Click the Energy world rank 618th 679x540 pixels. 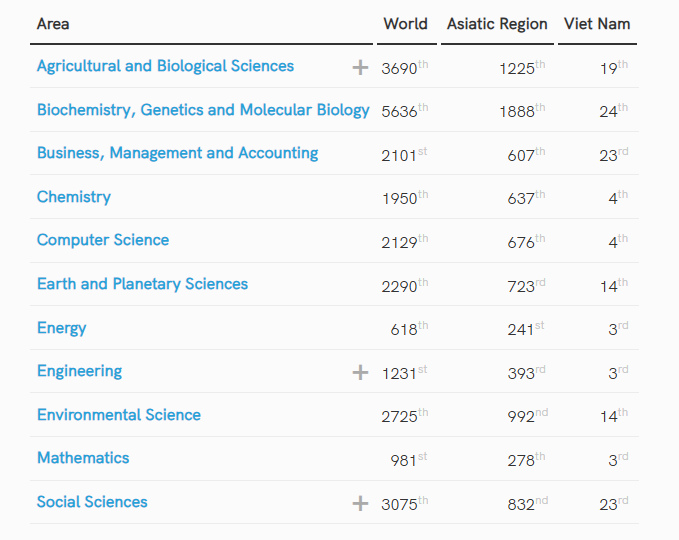click(409, 329)
